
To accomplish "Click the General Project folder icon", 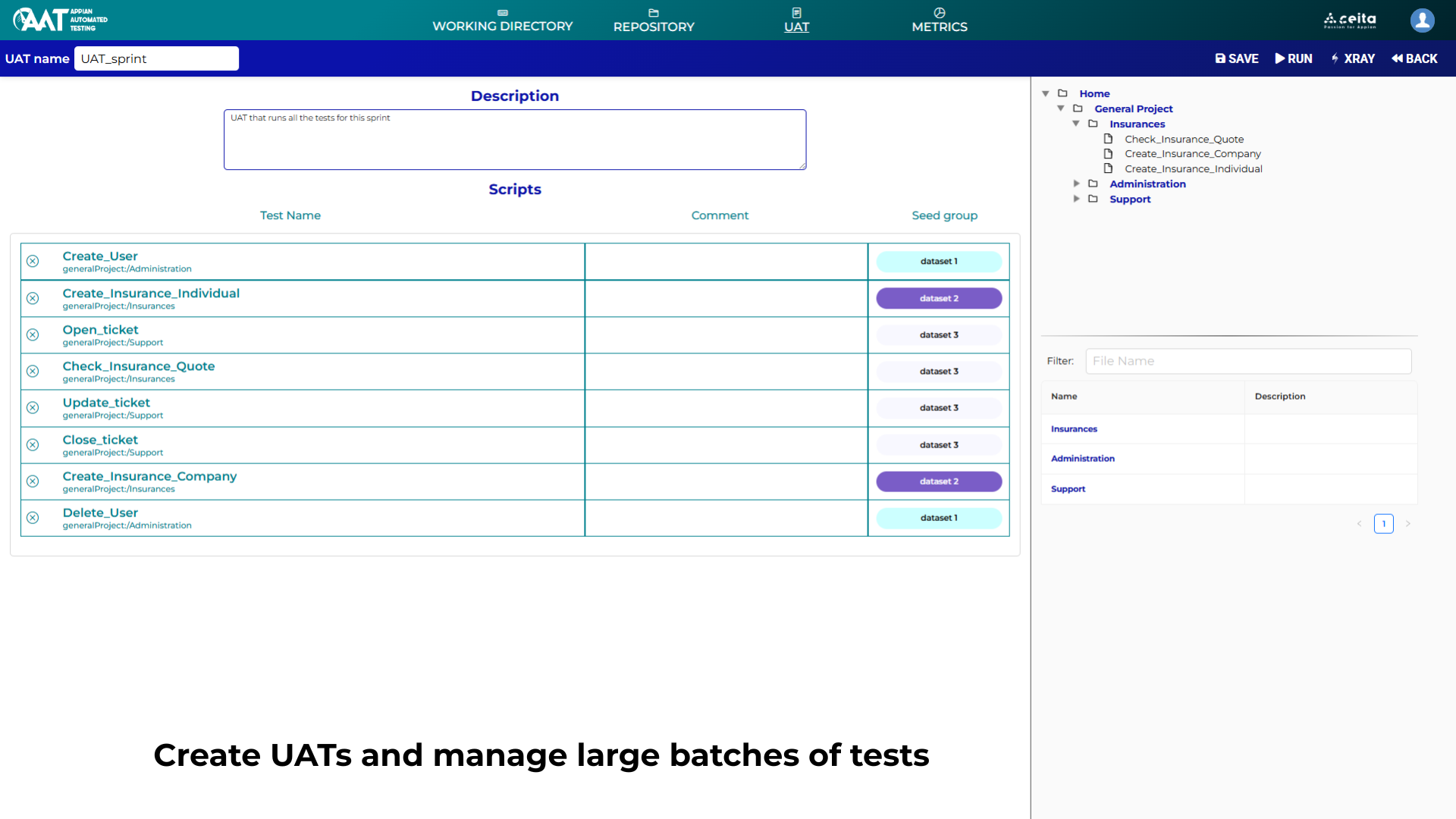I will pyautogui.click(x=1078, y=108).
